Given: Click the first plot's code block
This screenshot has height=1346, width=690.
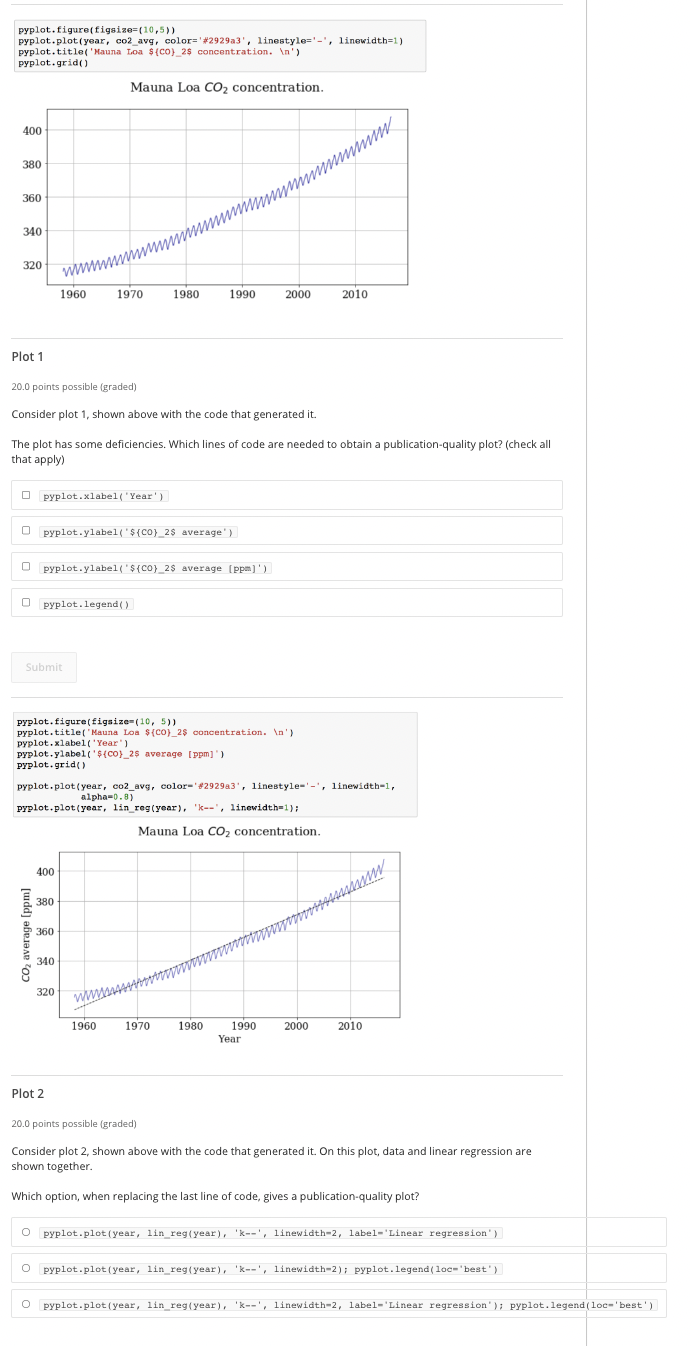Looking at the screenshot, I should click(x=219, y=46).
